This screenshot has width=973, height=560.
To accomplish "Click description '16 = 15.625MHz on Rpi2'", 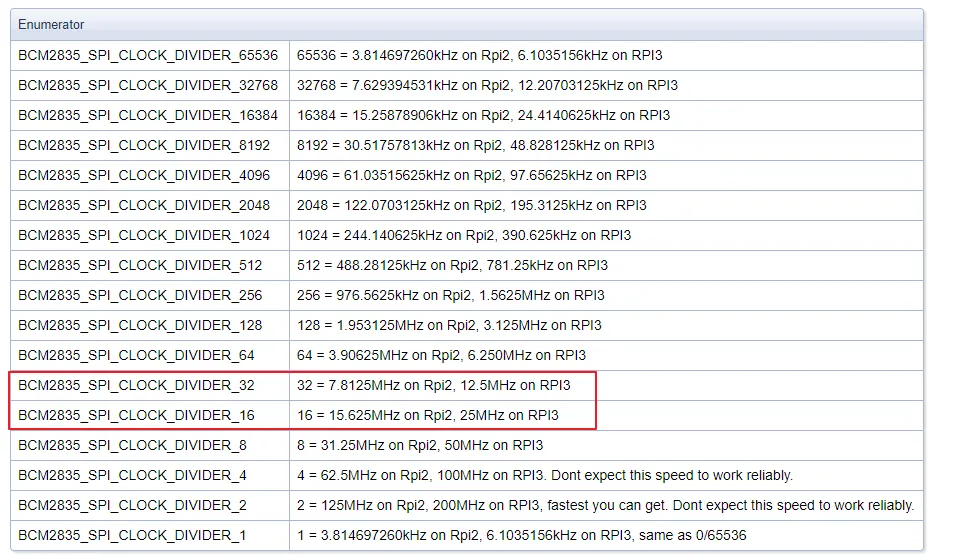I will click(x=428, y=415).
